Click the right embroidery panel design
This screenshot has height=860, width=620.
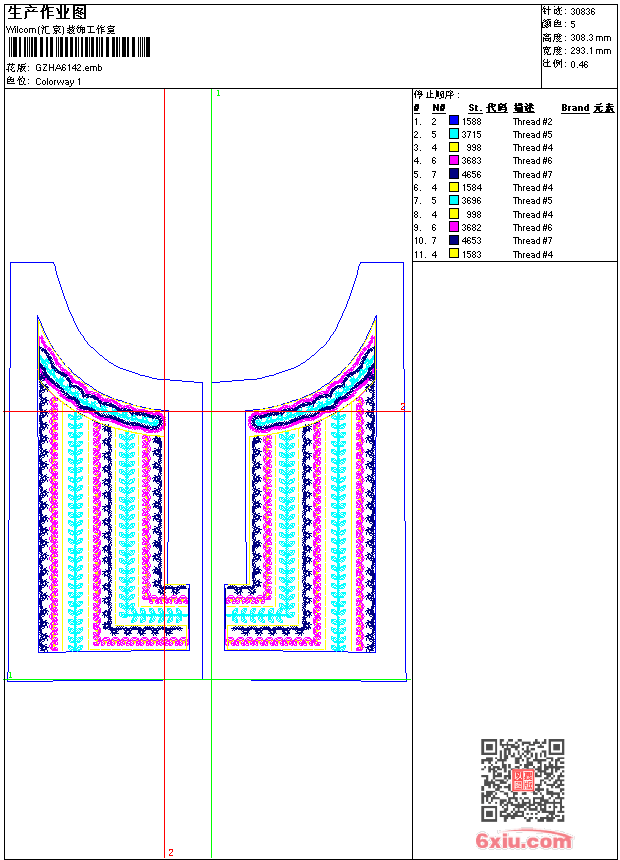tap(301, 483)
